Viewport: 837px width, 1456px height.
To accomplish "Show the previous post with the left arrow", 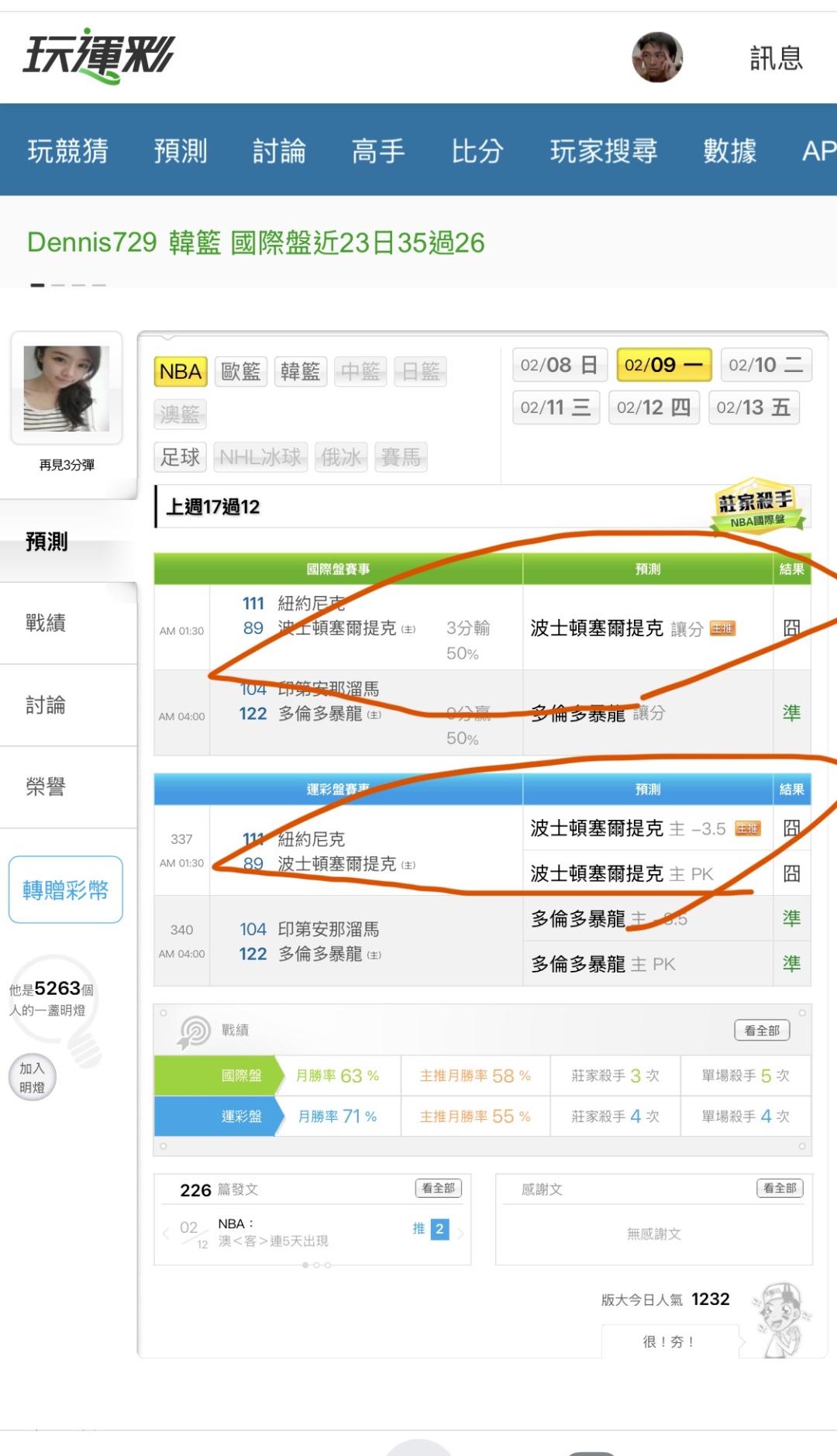I will coord(166,1233).
